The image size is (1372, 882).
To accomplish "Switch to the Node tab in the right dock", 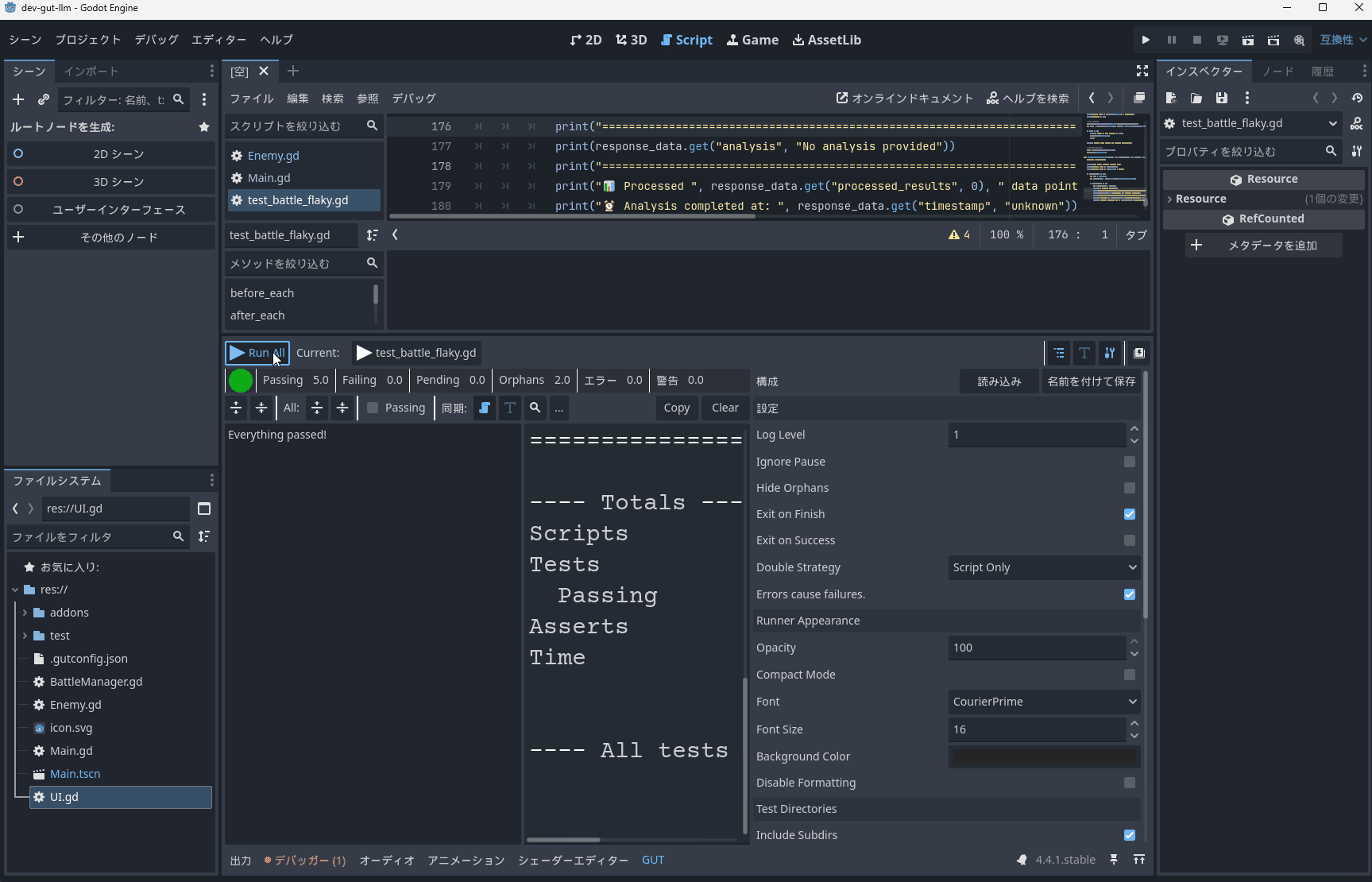I will click(x=1277, y=71).
